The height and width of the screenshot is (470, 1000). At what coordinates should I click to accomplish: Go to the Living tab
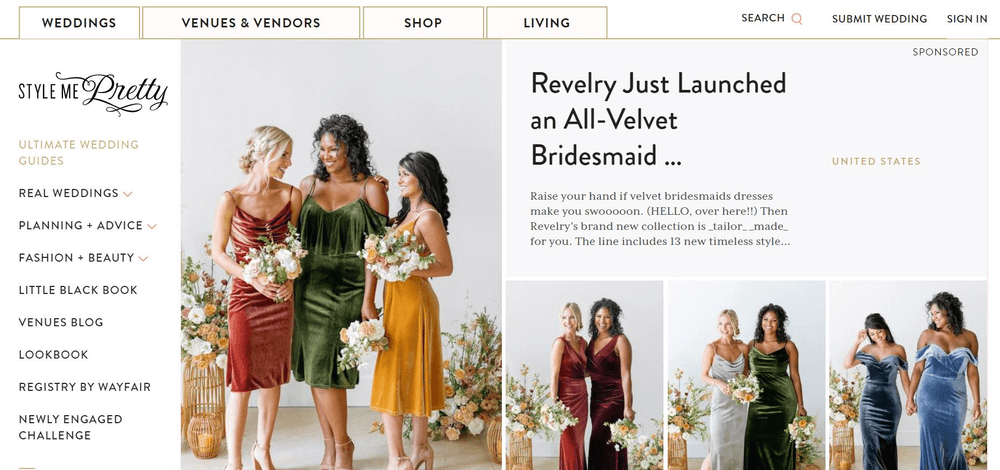click(x=547, y=23)
